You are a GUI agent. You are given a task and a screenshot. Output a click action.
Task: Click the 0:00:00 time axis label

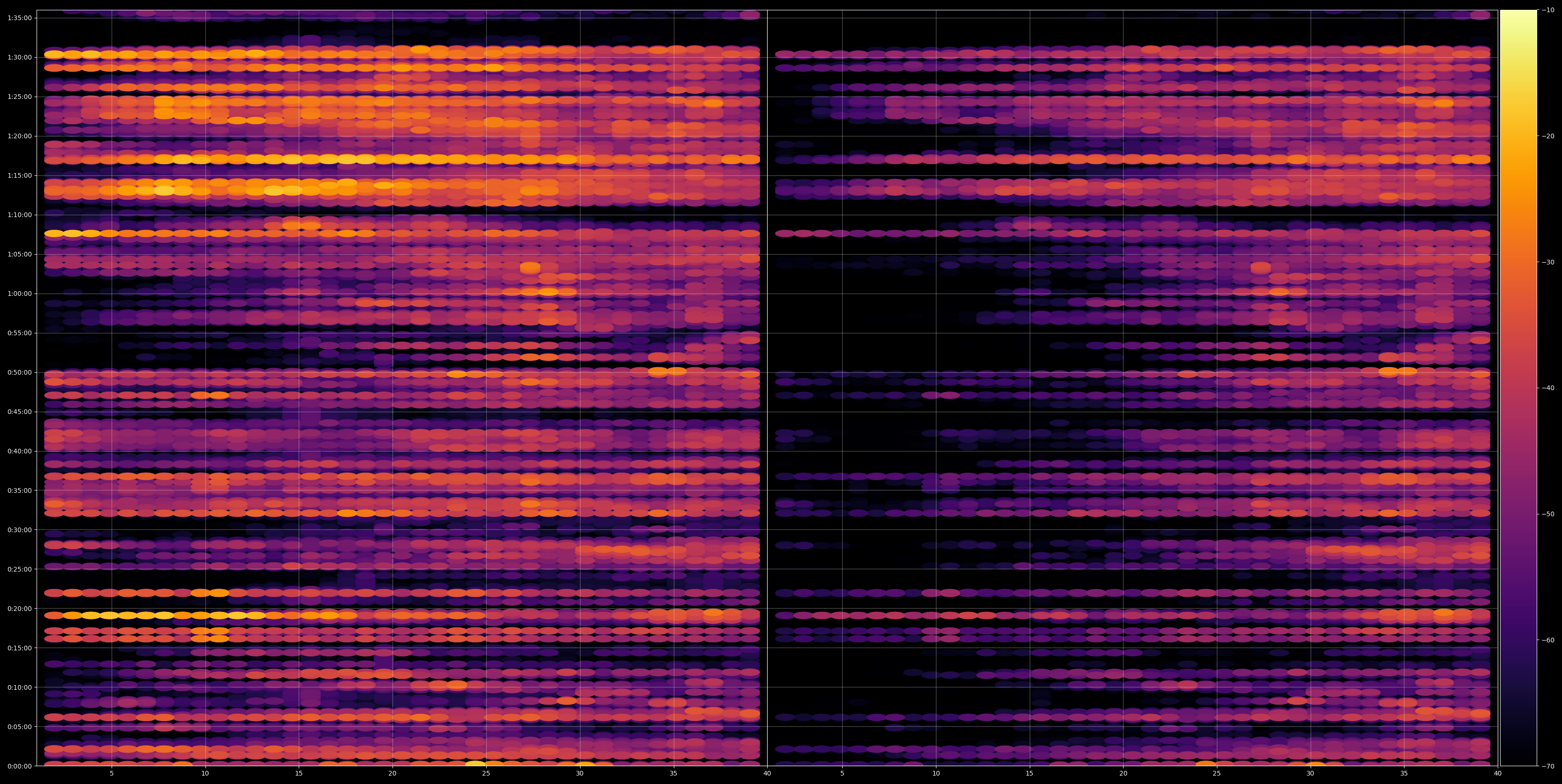coord(19,766)
